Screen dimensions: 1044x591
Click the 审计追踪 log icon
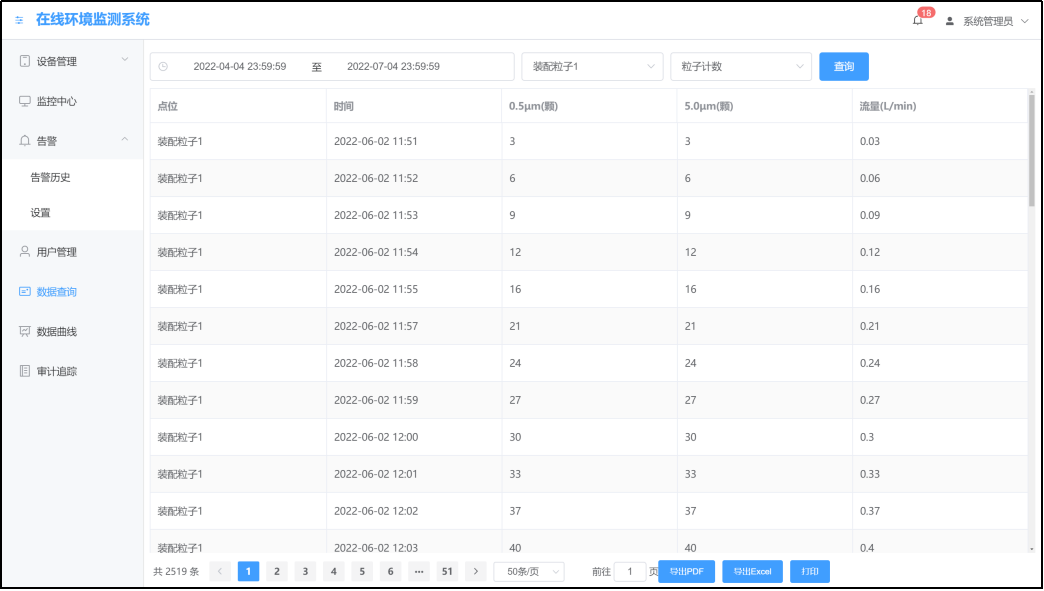click(x=25, y=371)
